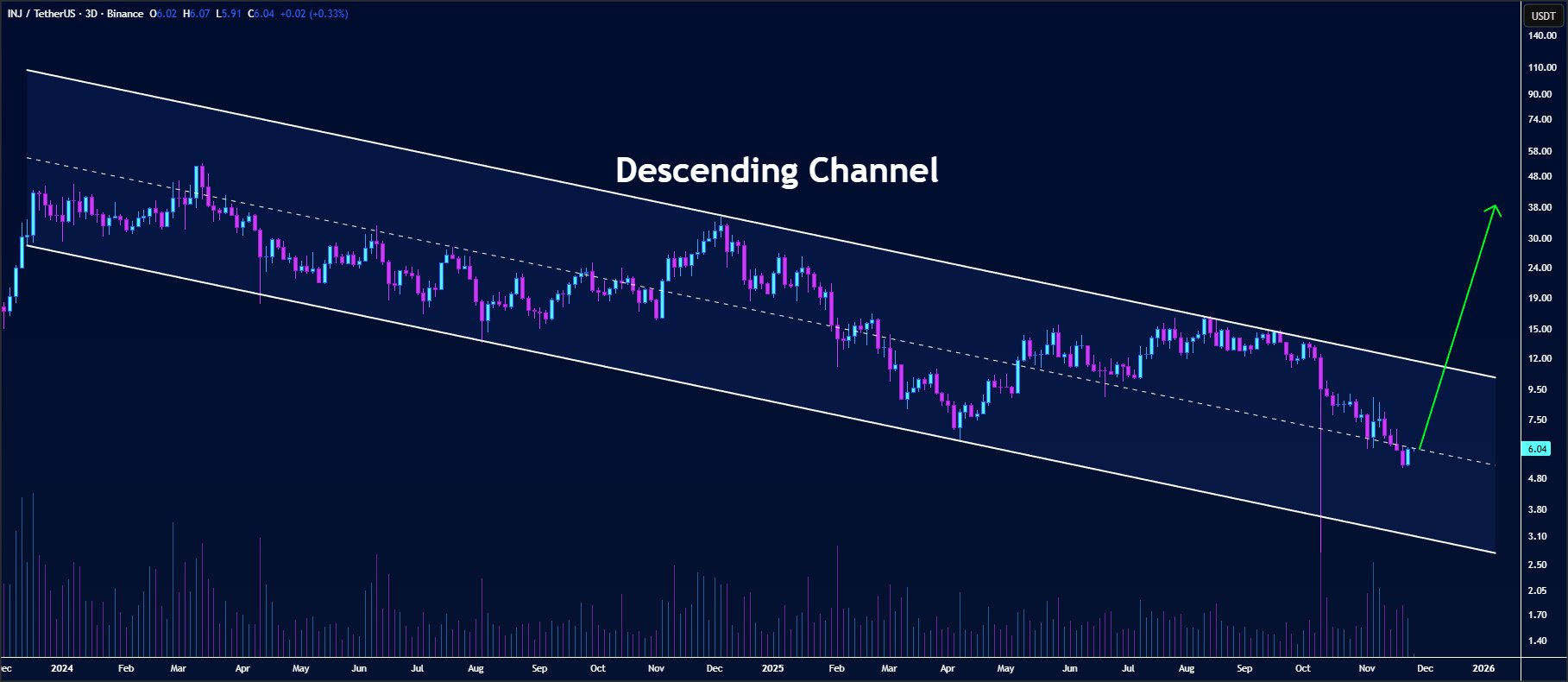Click the Oct 2025 time axis label

1303,668
